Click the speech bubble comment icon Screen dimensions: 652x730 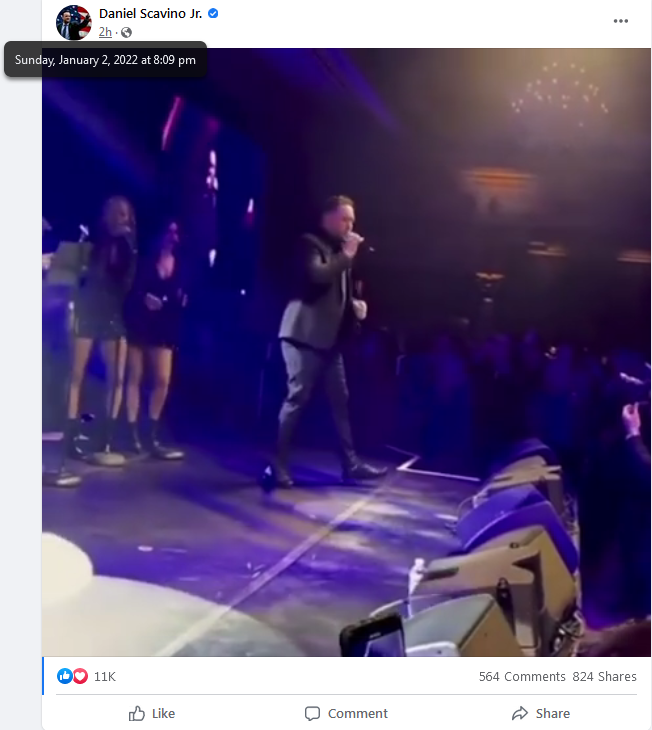[x=312, y=713]
